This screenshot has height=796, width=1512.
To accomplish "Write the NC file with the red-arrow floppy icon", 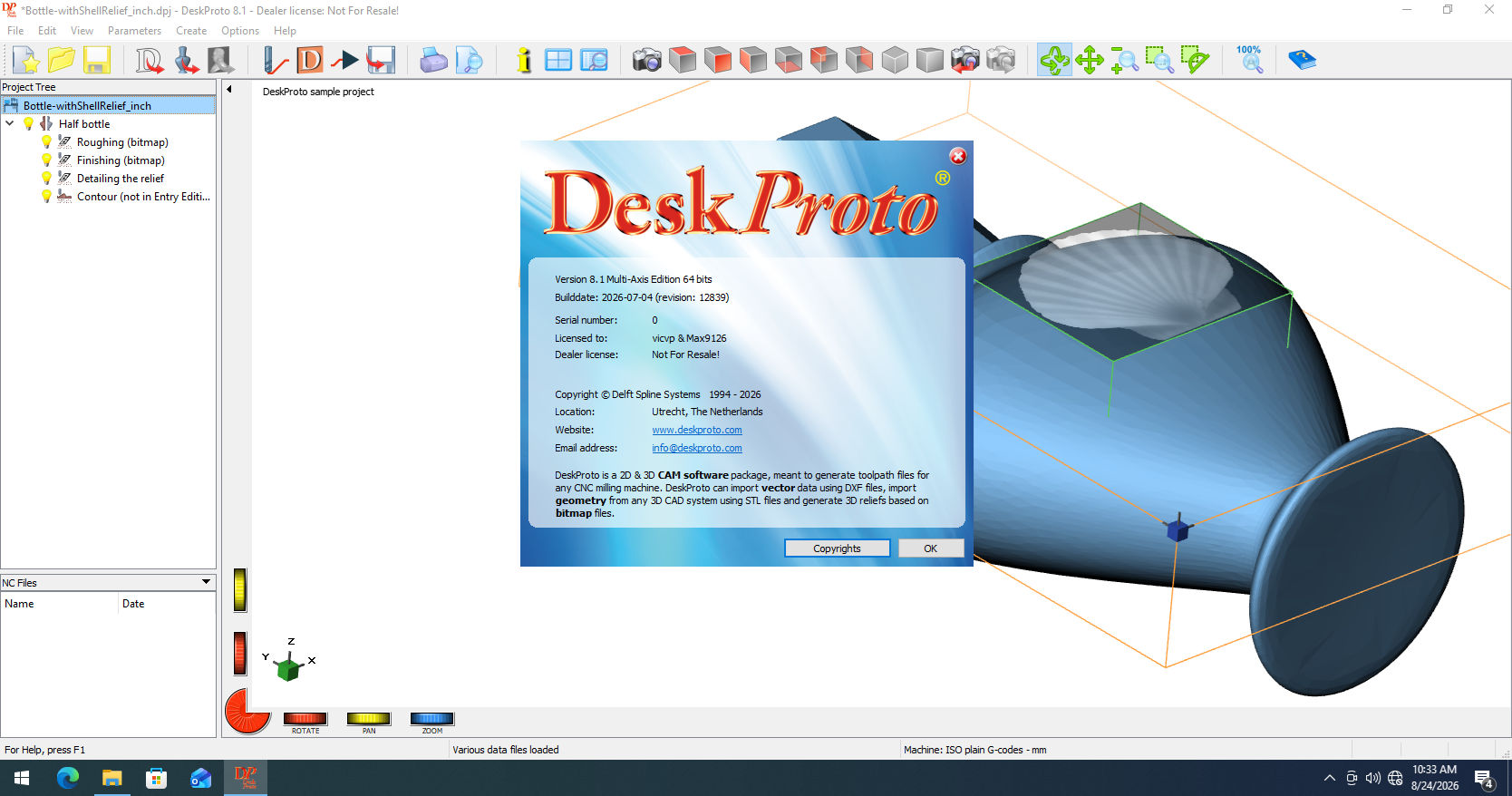I will tap(381, 61).
